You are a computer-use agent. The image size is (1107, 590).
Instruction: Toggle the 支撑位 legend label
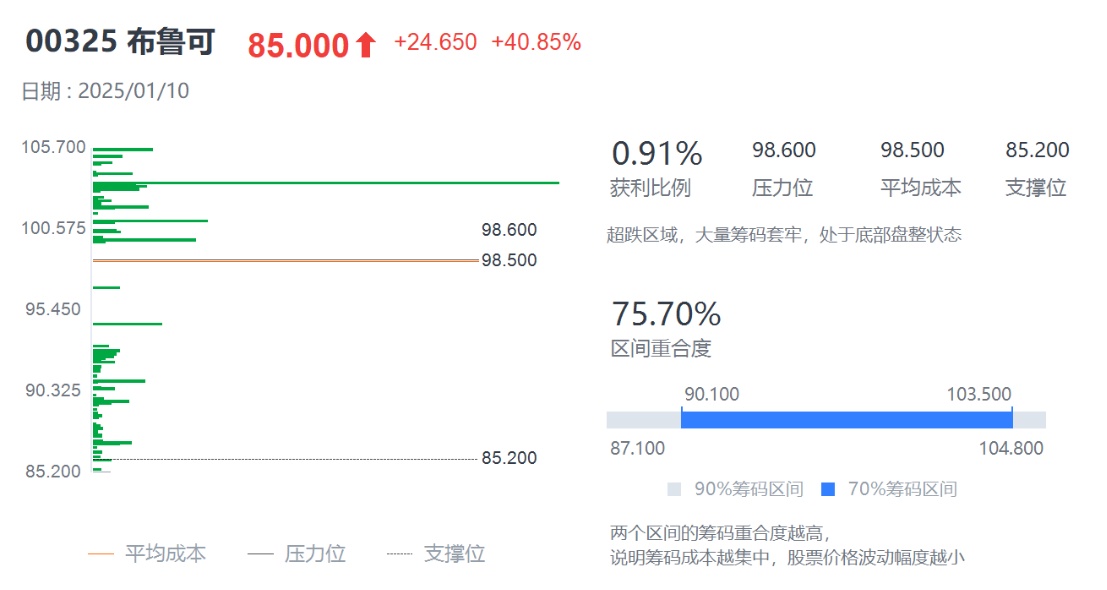pyautogui.click(x=454, y=553)
